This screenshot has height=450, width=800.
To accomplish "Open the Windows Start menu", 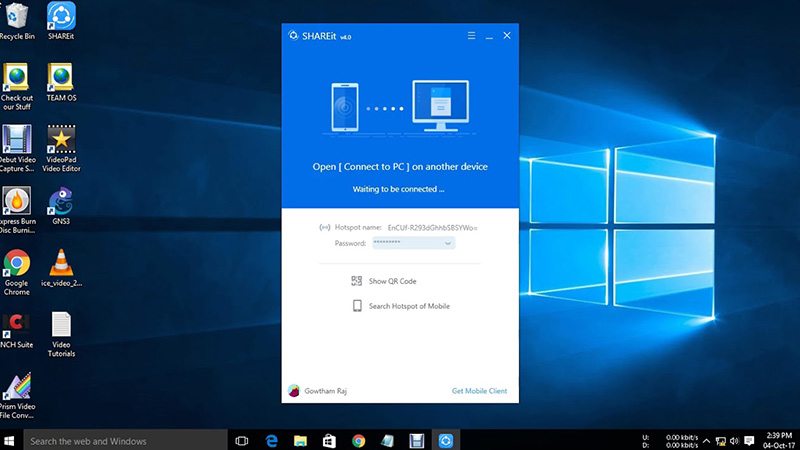I will [9, 441].
